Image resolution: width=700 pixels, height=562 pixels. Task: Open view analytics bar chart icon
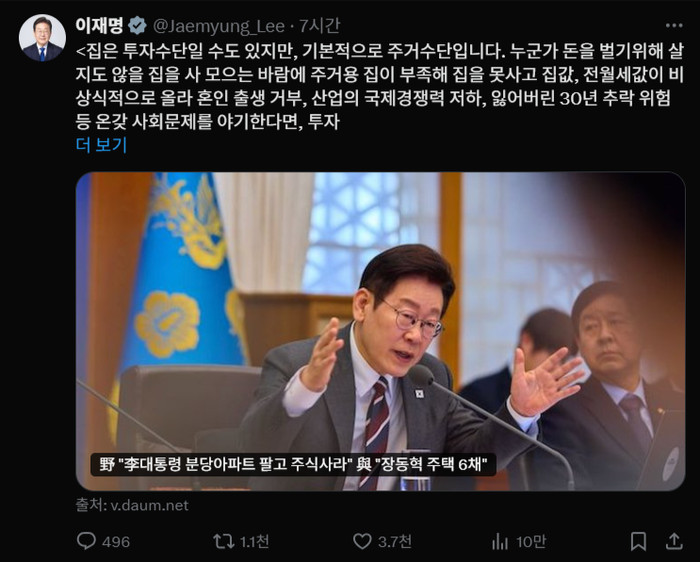500,542
